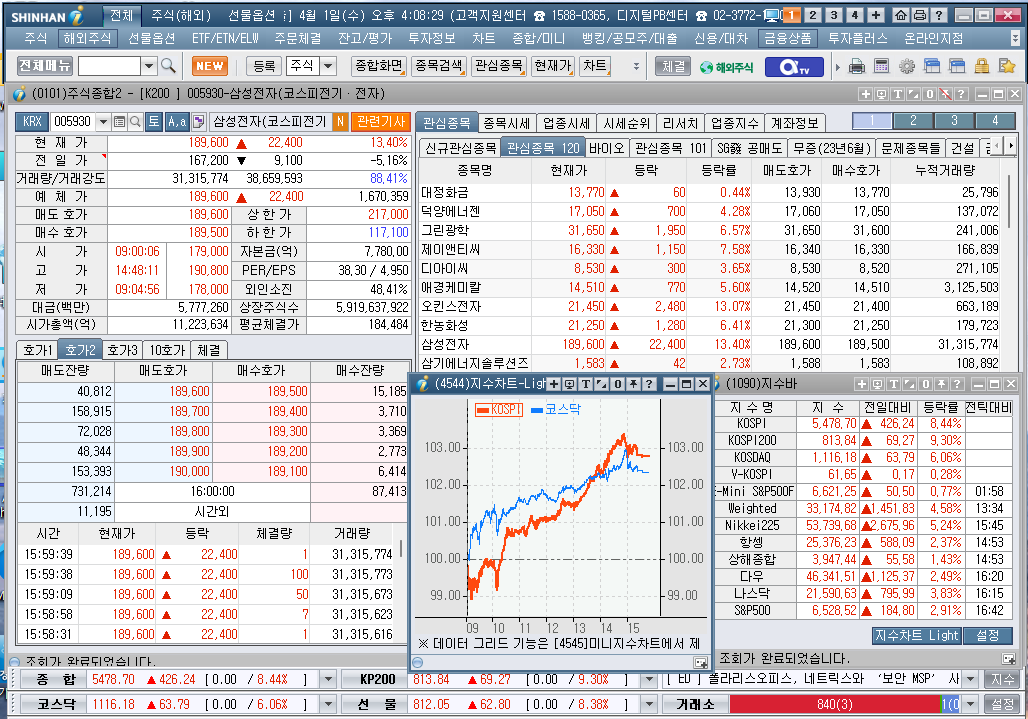This screenshot has width=1028, height=719.
Task: Click the printer icon in the main title bar
Action: coord(920,15)
